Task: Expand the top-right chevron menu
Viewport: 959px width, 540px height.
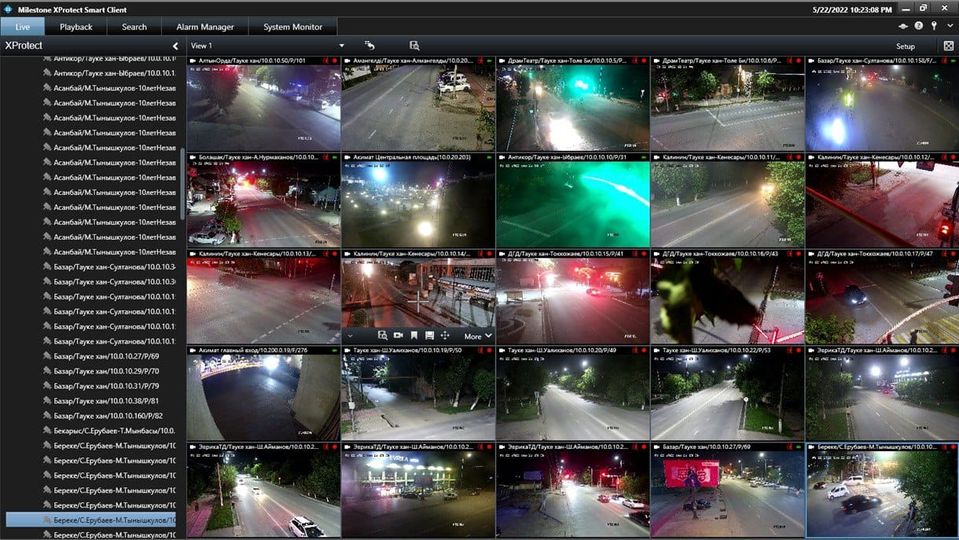Action: pos(948,26)
